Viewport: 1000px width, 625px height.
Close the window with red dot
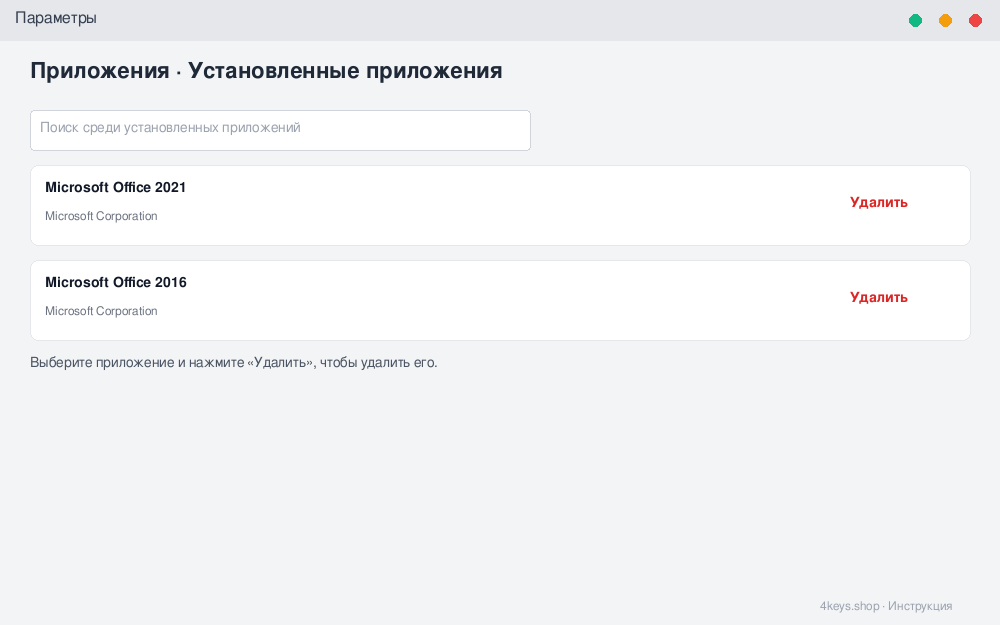click(975, 20)
